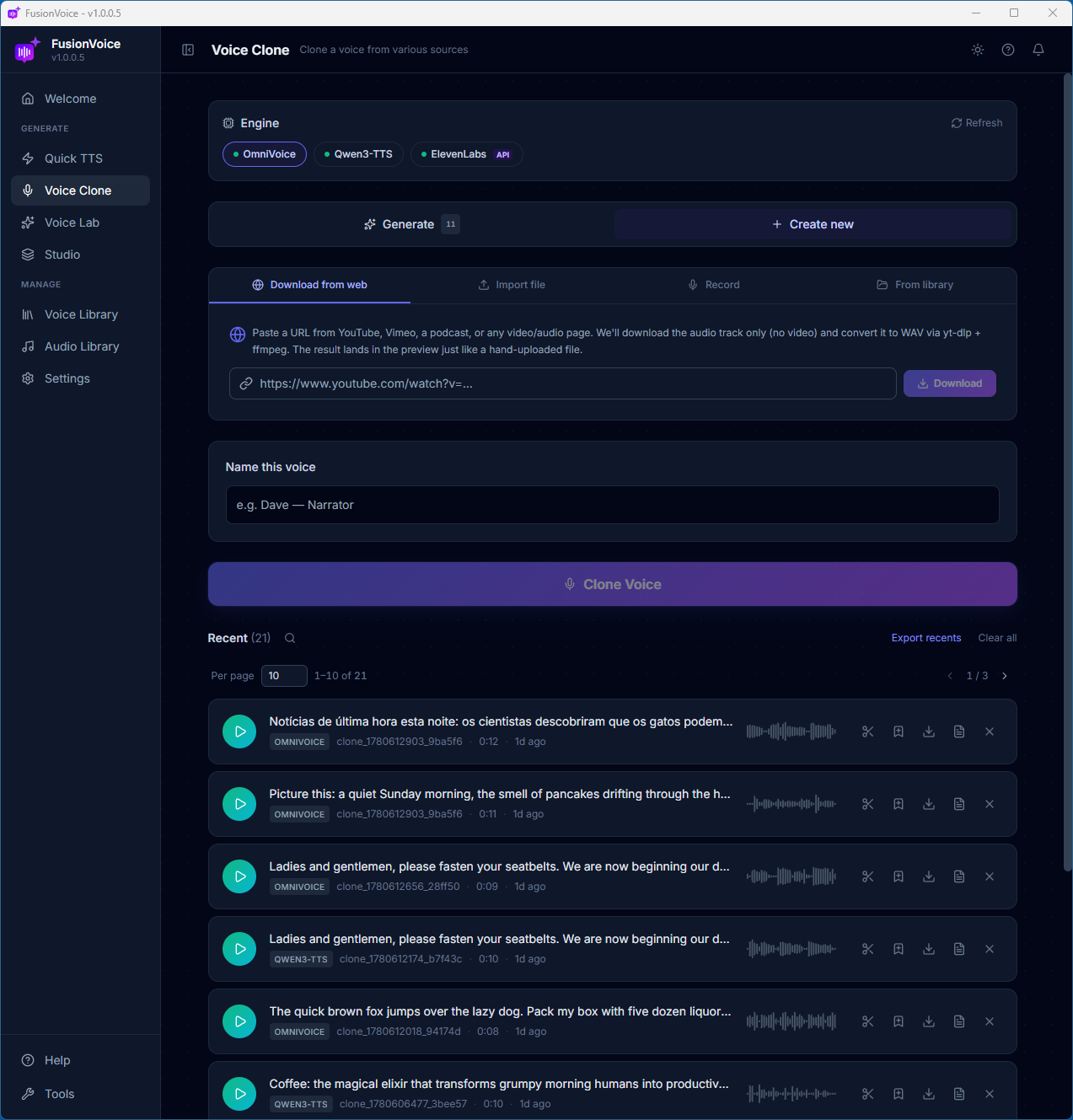Play the Notícias de última hora clip
The width and height of the screenshot is (1073, 1120).
[x=239, y=731]
